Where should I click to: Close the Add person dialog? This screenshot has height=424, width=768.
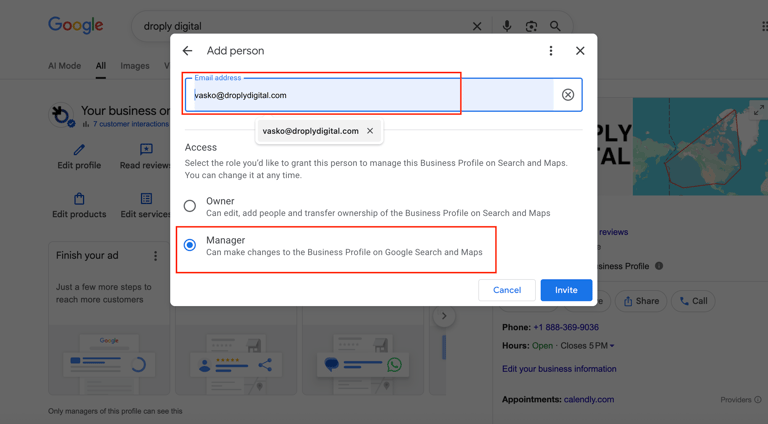tap(580, 51)
